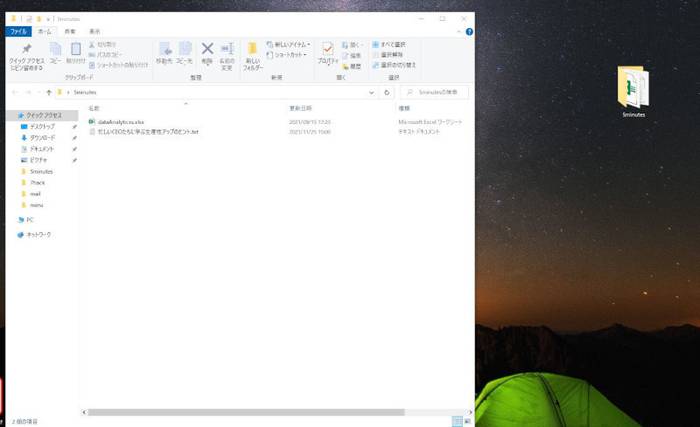
Task: Open the Shortcut easy access dropdown
Action: point(286,54)
